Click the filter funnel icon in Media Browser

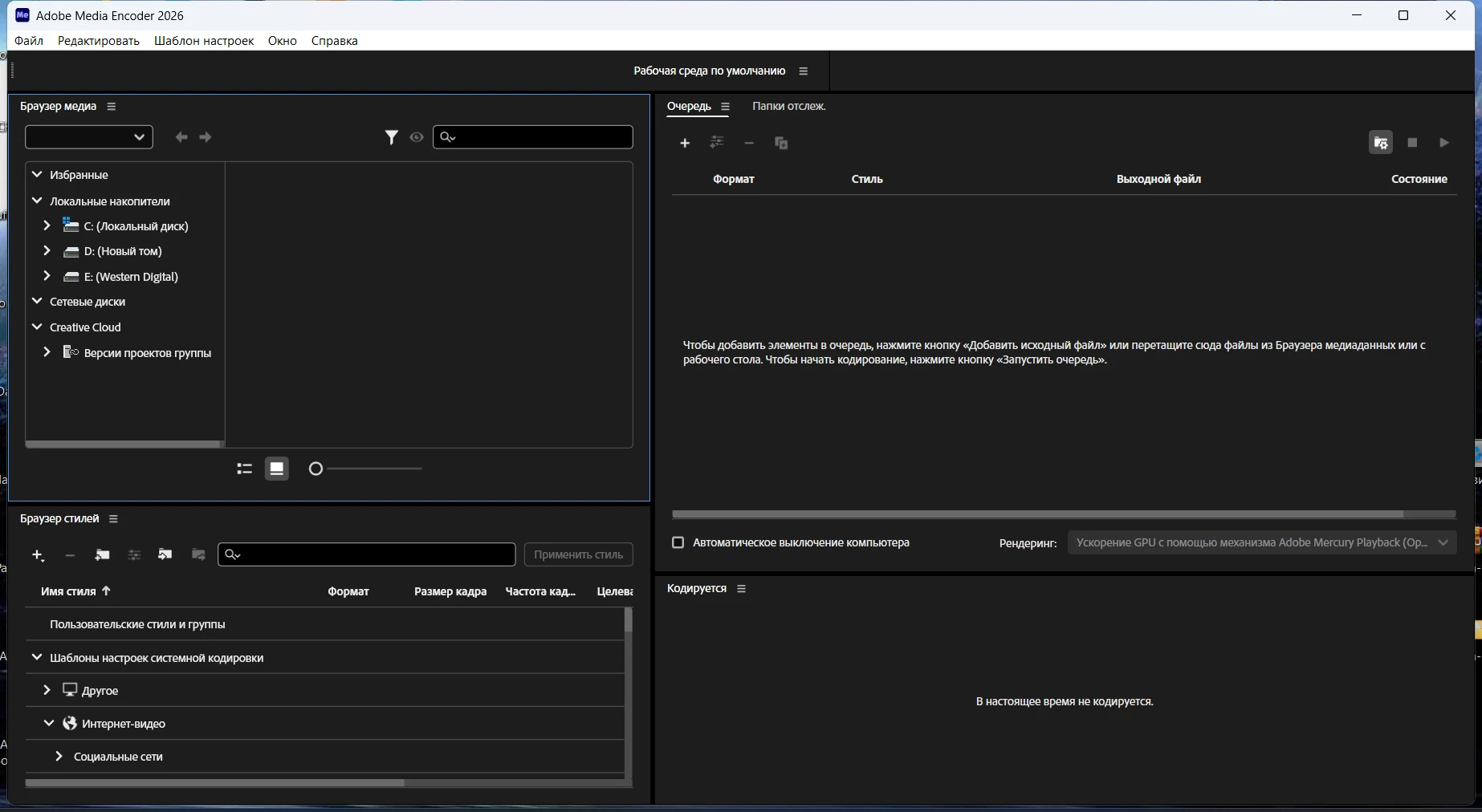click(391, 137)
